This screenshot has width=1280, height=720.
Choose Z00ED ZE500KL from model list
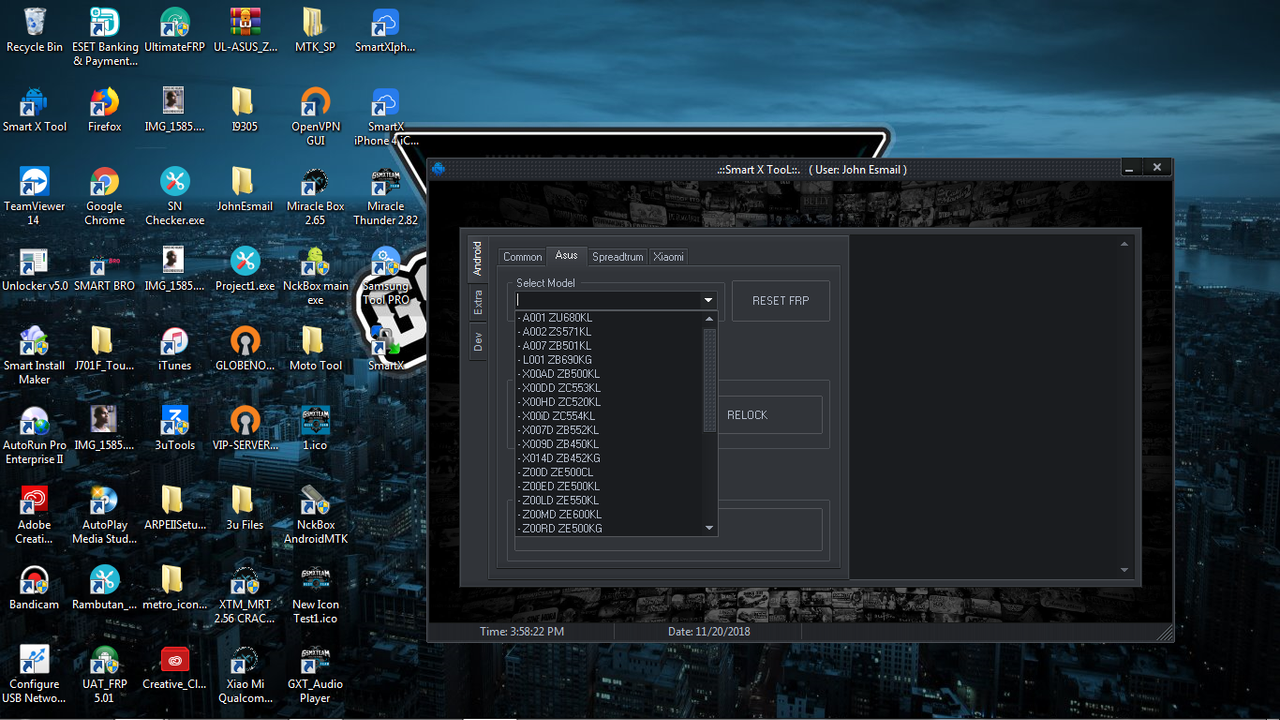tap(609, 486)
